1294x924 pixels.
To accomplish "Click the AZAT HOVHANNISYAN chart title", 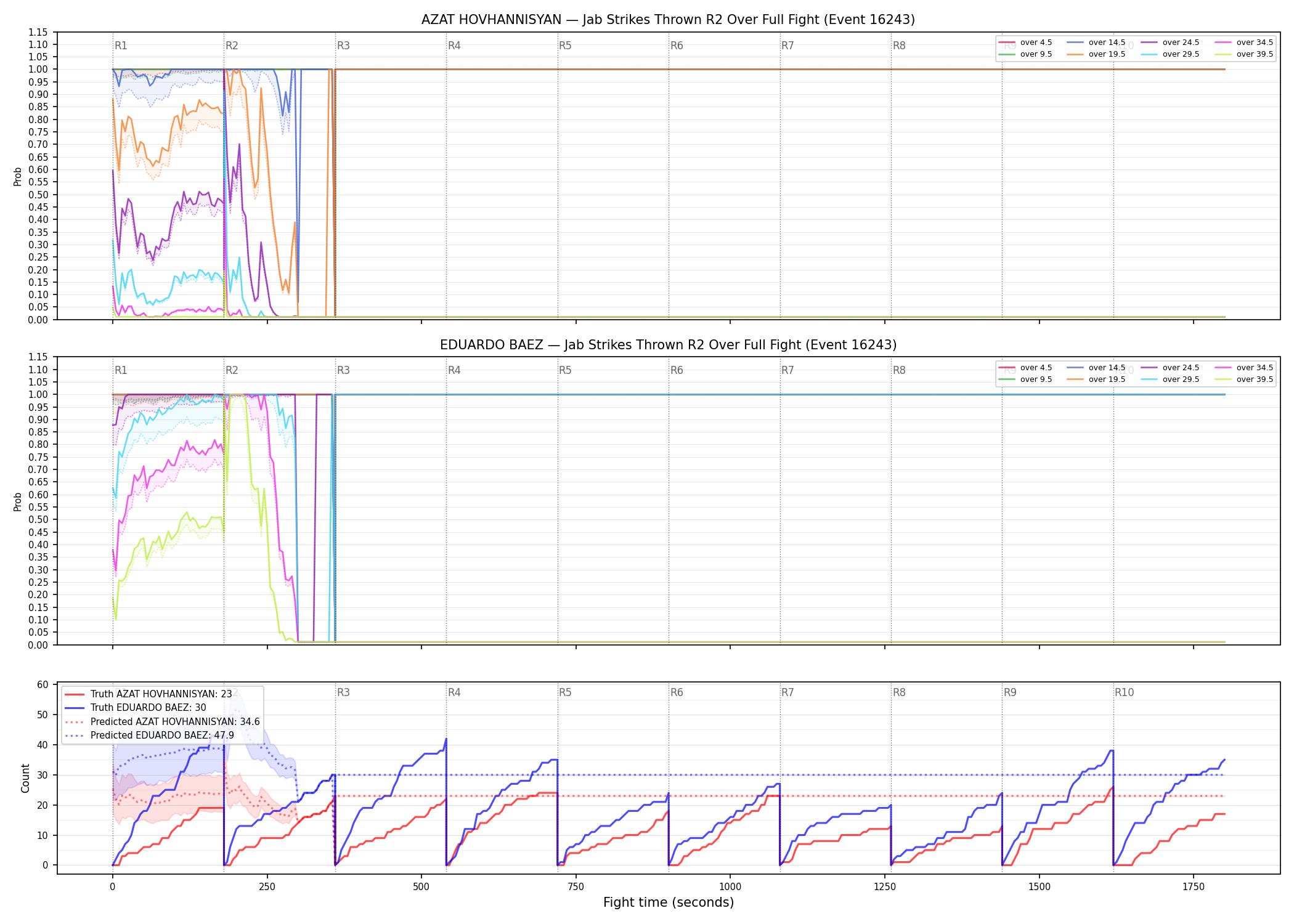I will [668, 20].
